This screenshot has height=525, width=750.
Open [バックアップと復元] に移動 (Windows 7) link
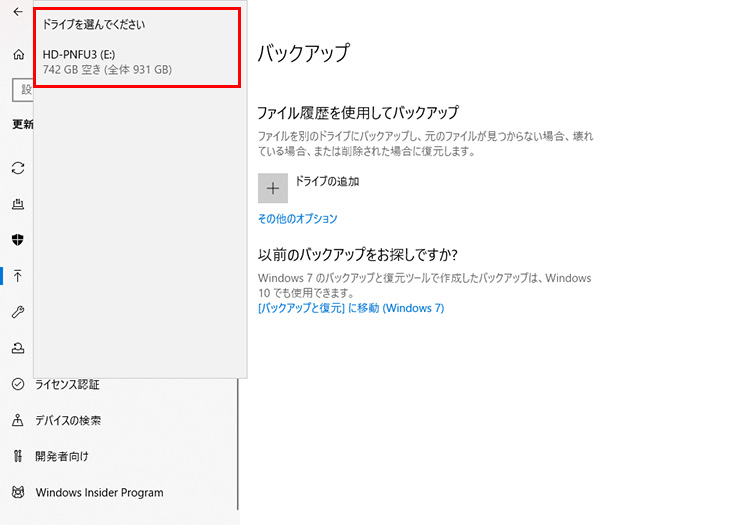pyautogui.click(x=350, y=308)
